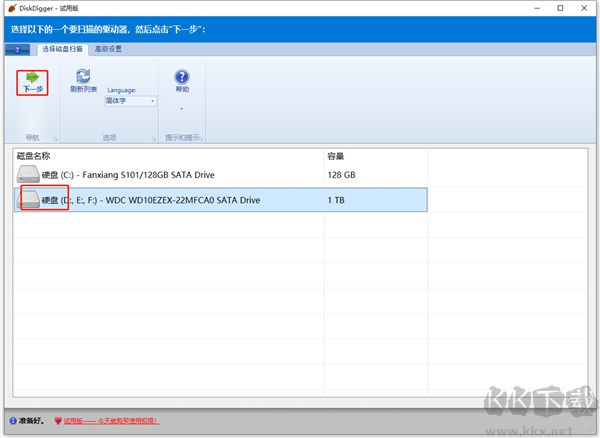Open the 导航 group dialog launcher
Image resolution: width=600 pixels, height=438 pixels.
[55, 138]
